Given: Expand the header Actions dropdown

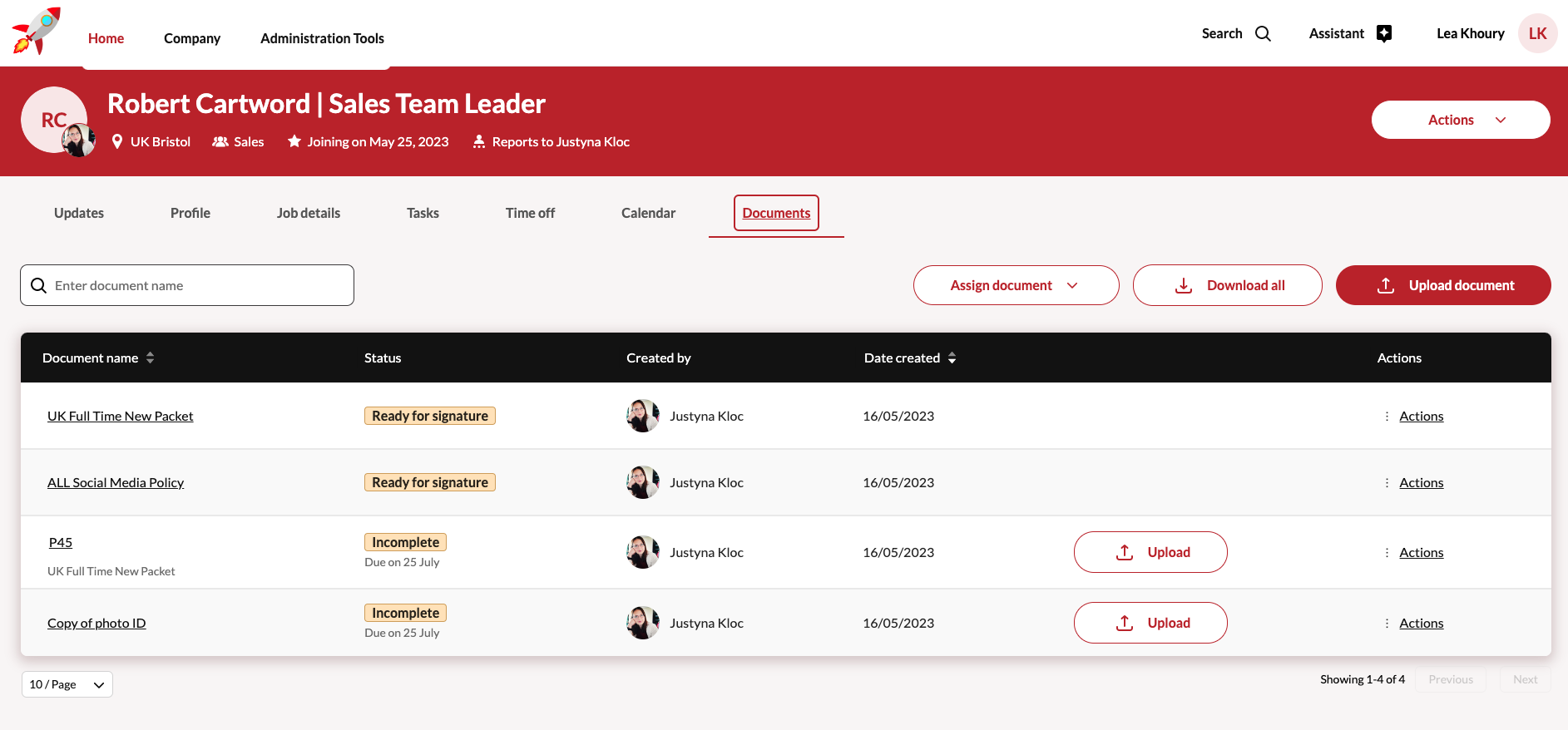Looking at the screenshot, I should 1460,120.
